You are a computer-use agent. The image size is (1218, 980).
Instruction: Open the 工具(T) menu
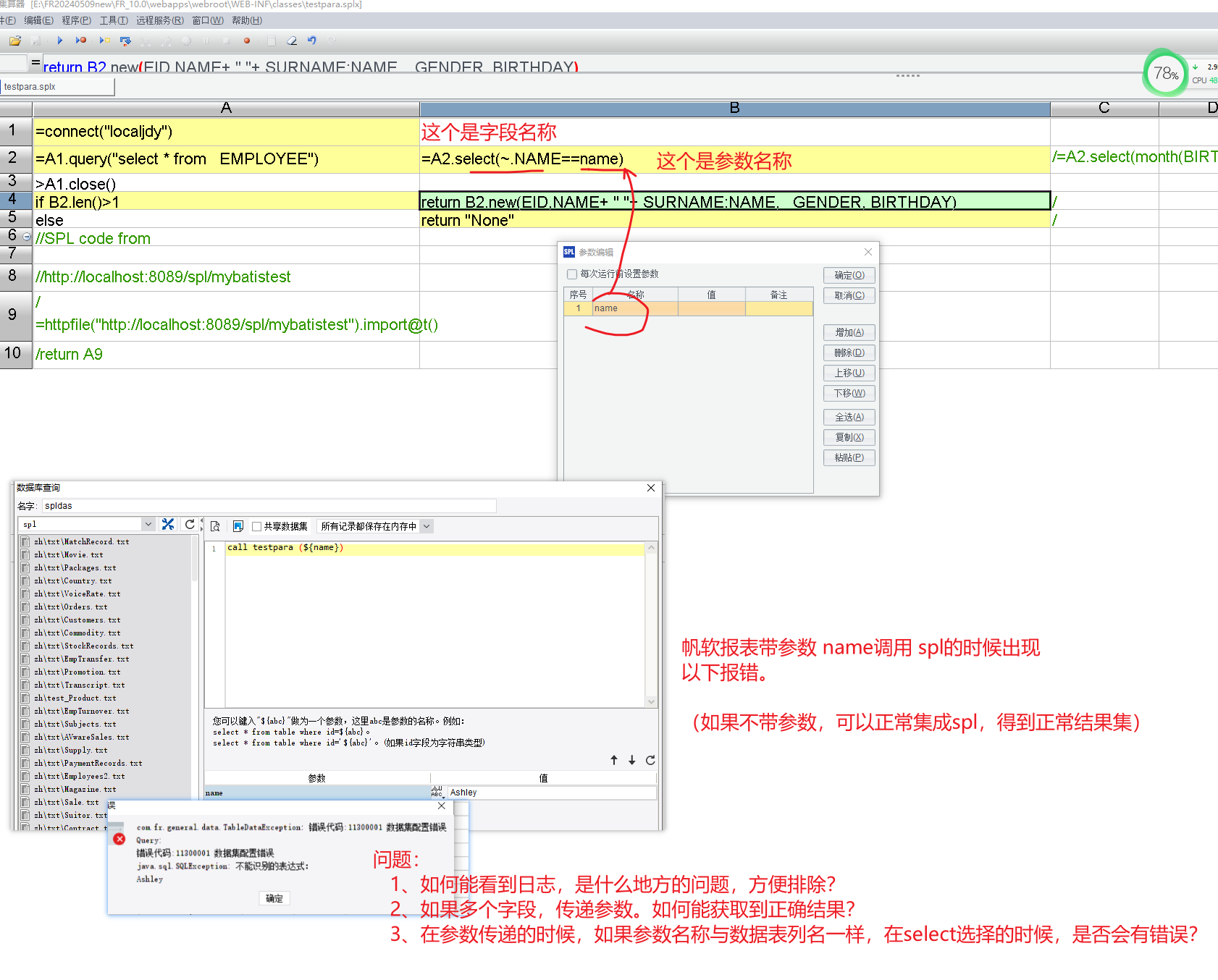coord(114,20)
